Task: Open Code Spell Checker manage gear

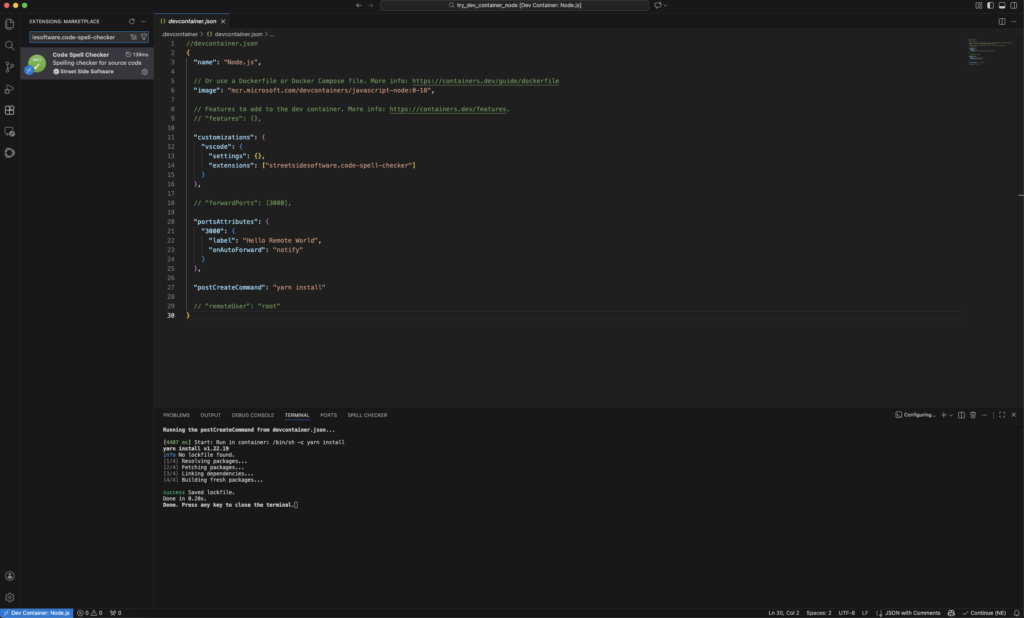Action: [145, 72]
